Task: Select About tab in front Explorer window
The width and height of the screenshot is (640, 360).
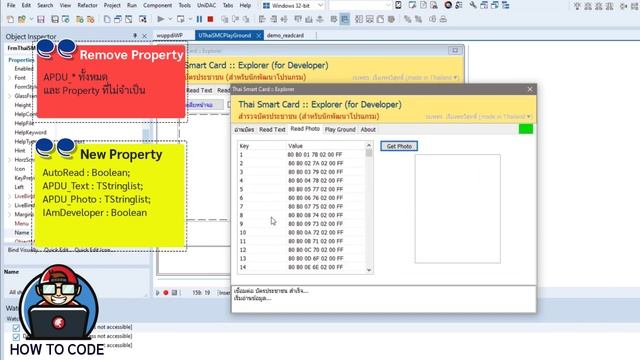Action: (368, 129)
